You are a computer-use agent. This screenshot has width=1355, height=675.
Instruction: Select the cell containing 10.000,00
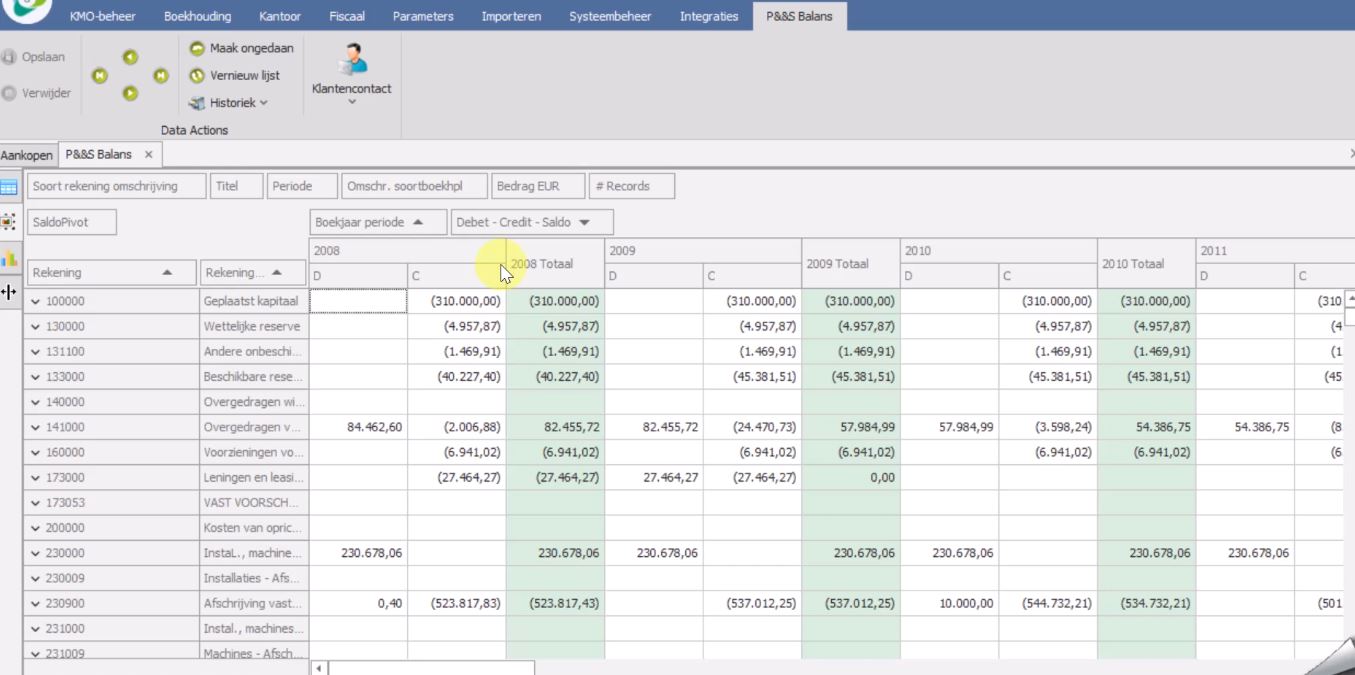tap(949, 603)
